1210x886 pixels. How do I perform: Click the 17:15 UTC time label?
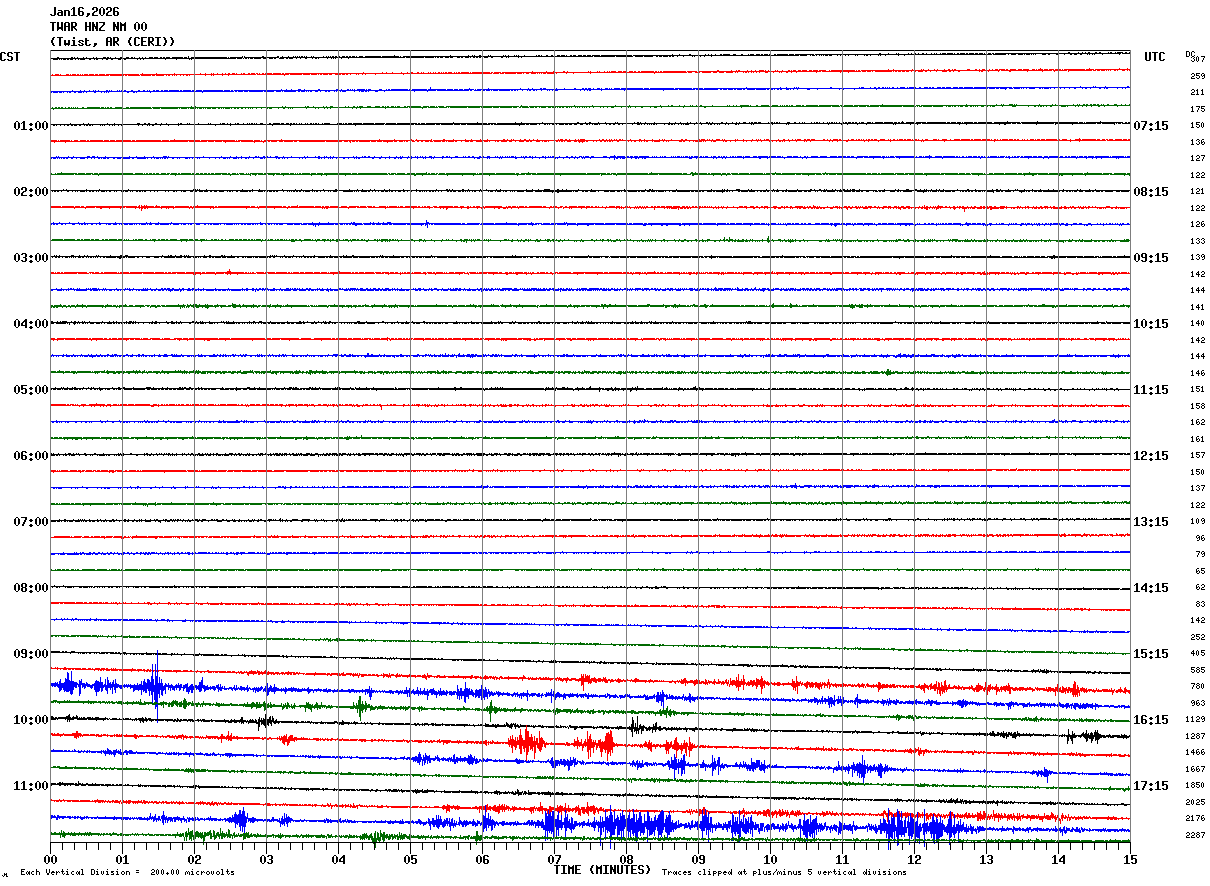(1150, 786)
